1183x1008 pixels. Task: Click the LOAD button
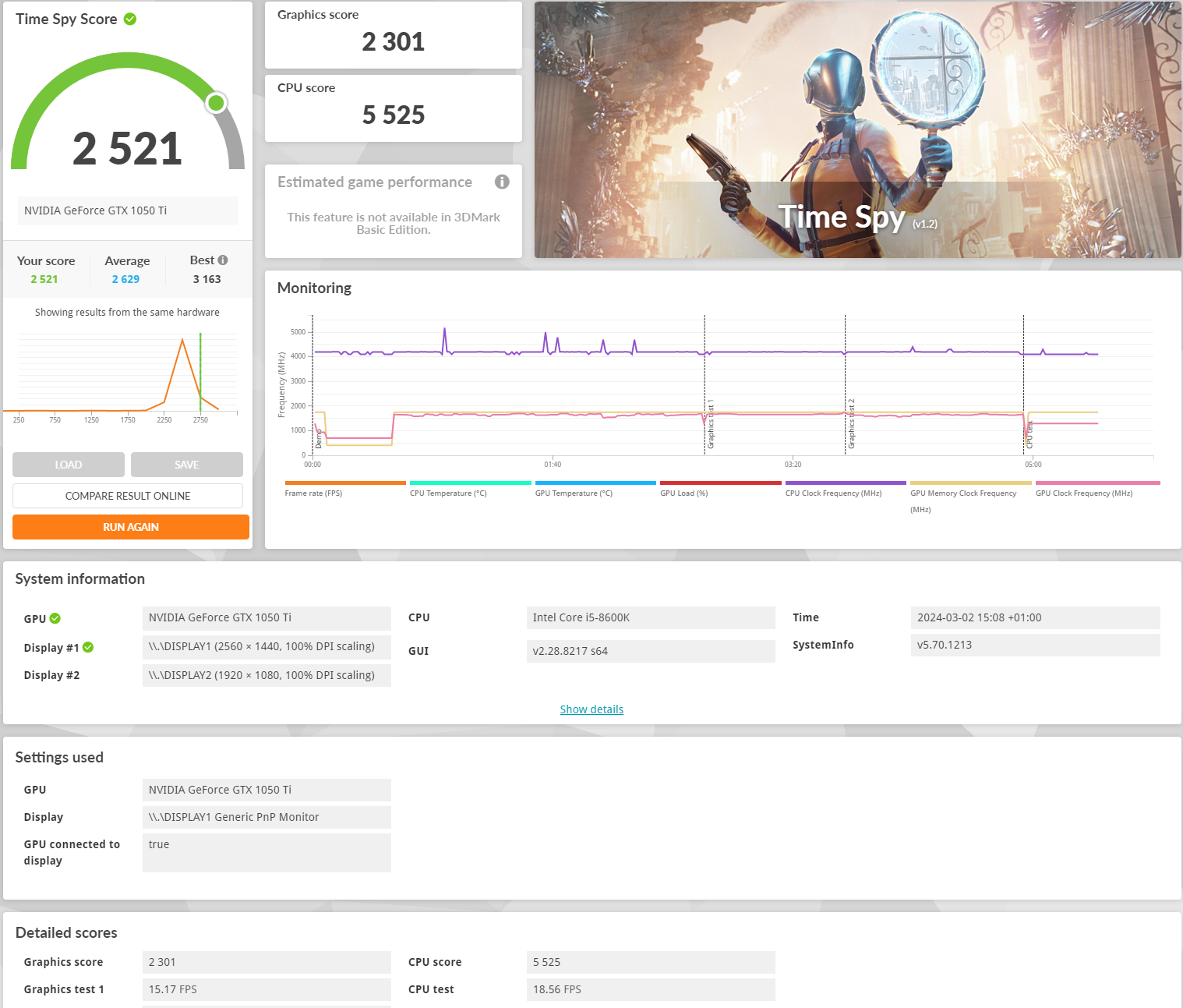point(69,465)
